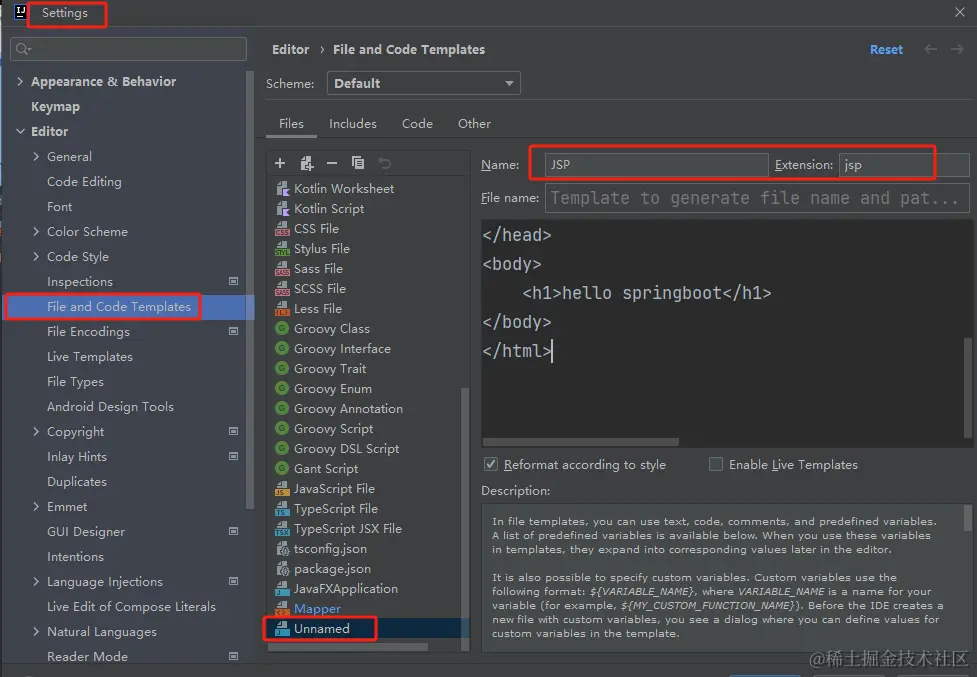Select the JavaFXApplication template icon
Viewport: 977px width, 677px height.
(x=282, y=589)
